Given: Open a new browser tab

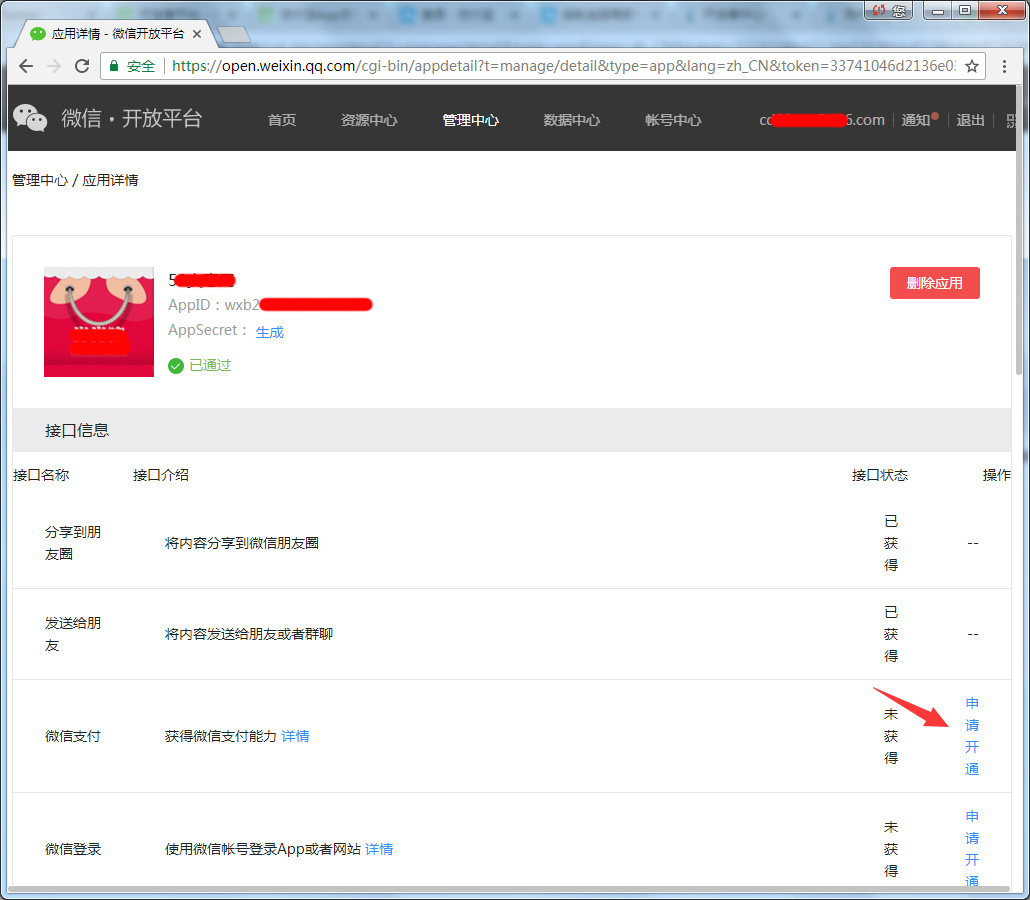Looking at the screenshot, I should coord(233,35).
